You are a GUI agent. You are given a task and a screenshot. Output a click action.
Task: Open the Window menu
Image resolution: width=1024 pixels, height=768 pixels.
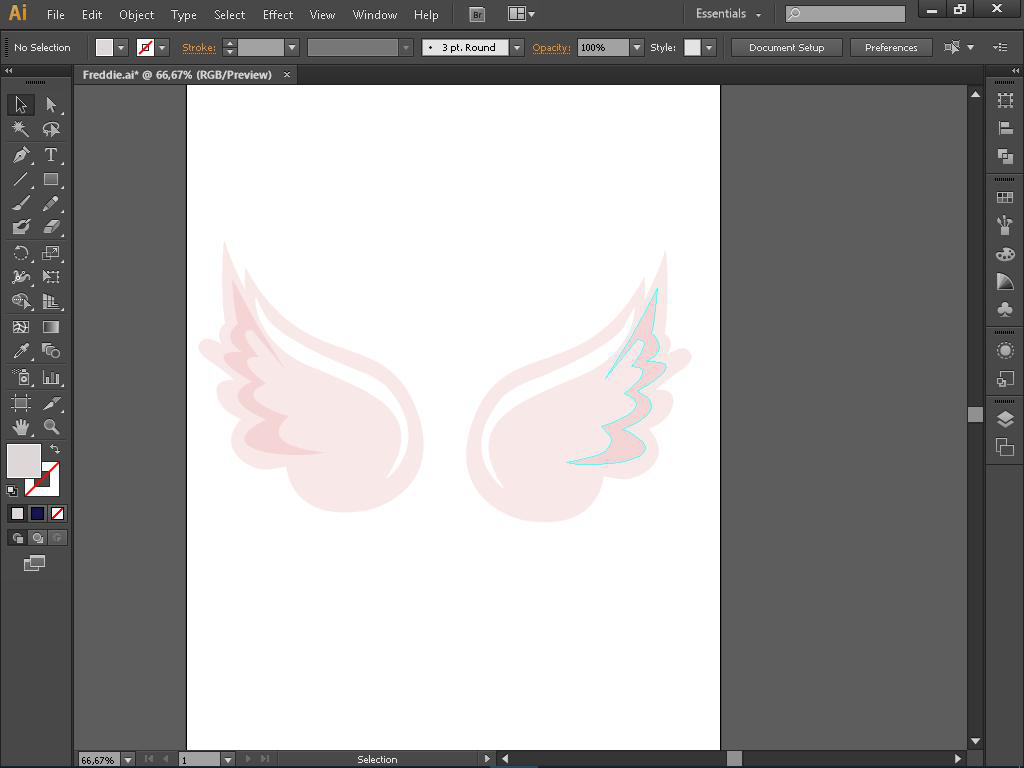tap(375, 14)
